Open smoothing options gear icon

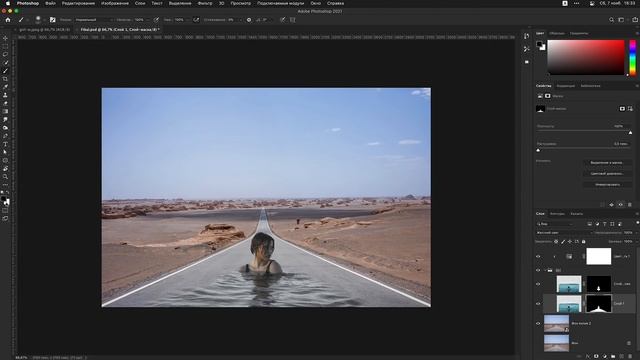pos(249,20)
